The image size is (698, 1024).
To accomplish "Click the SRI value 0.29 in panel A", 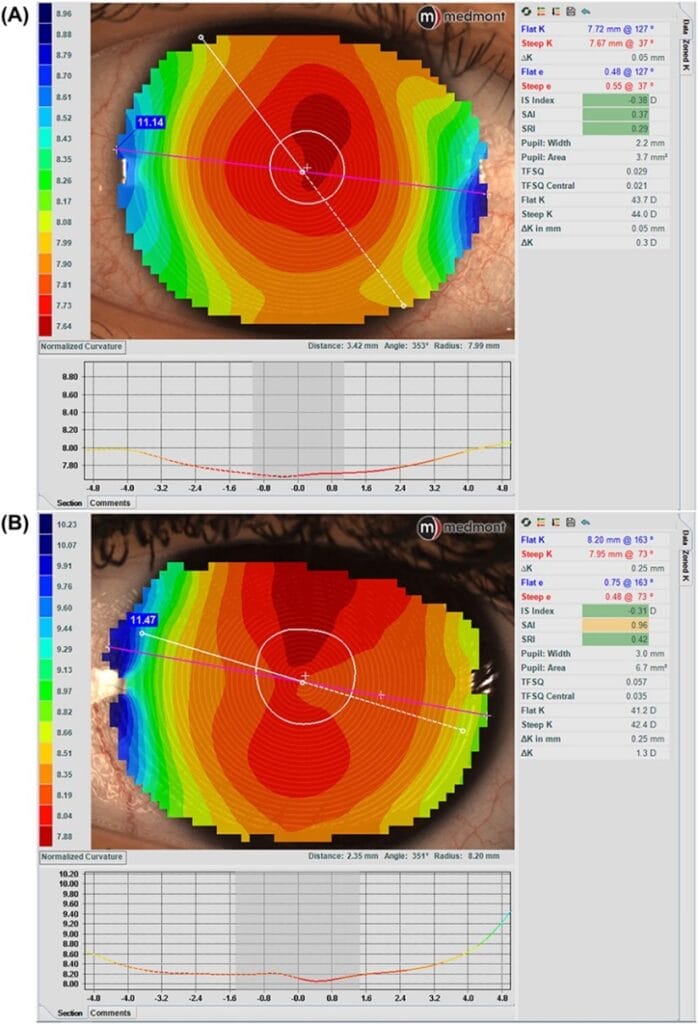I will pyautogui.click(x=615, y=129).
